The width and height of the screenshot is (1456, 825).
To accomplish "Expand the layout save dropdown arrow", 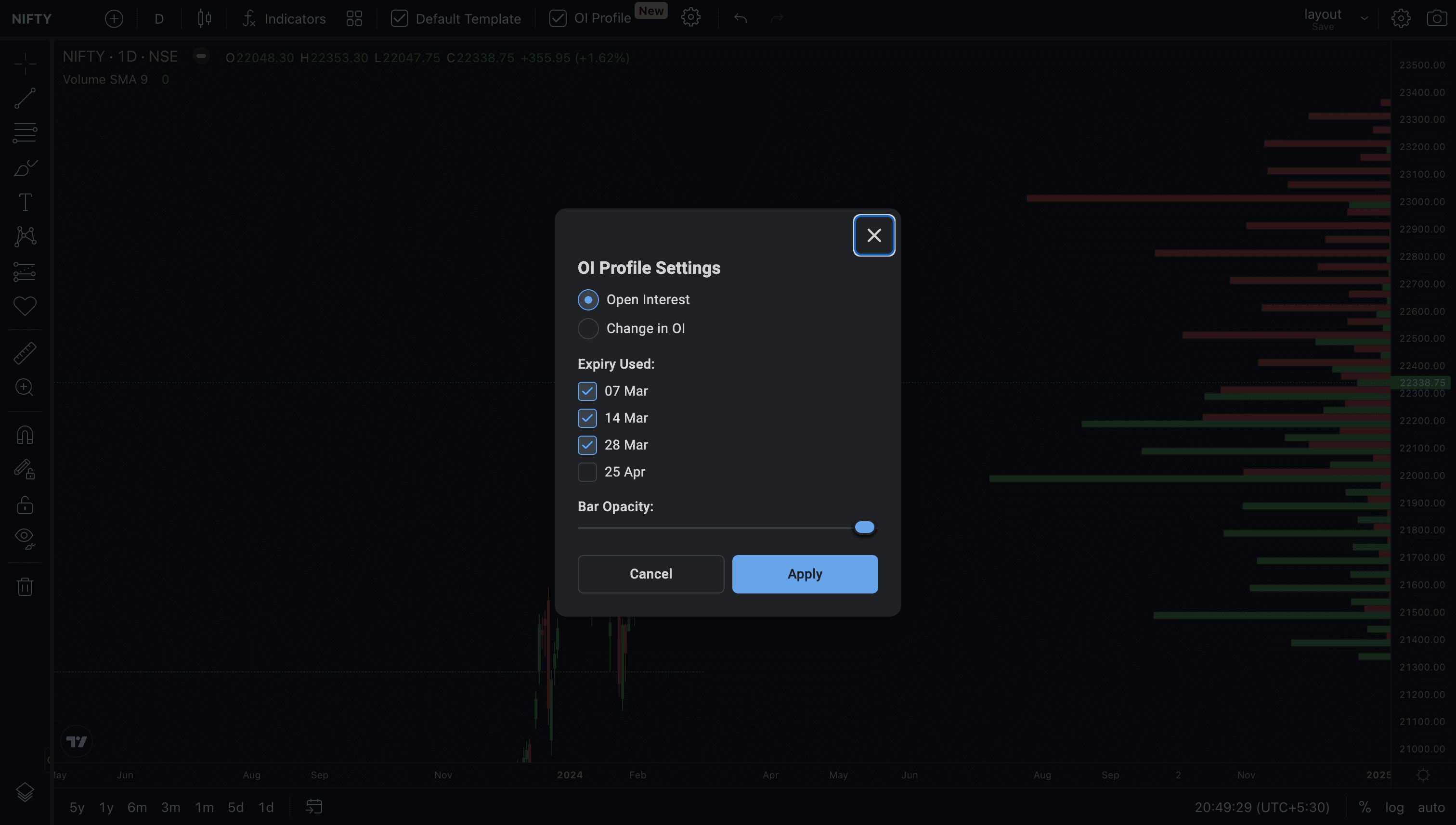I will pos(1364,18).
